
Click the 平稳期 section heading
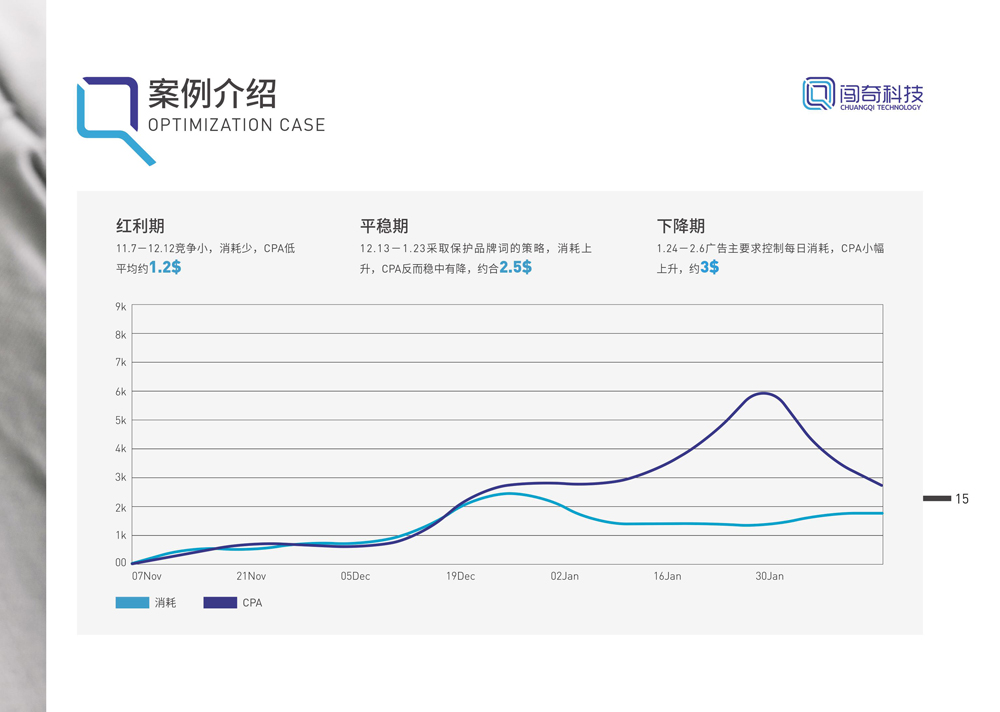coord(384,226)
